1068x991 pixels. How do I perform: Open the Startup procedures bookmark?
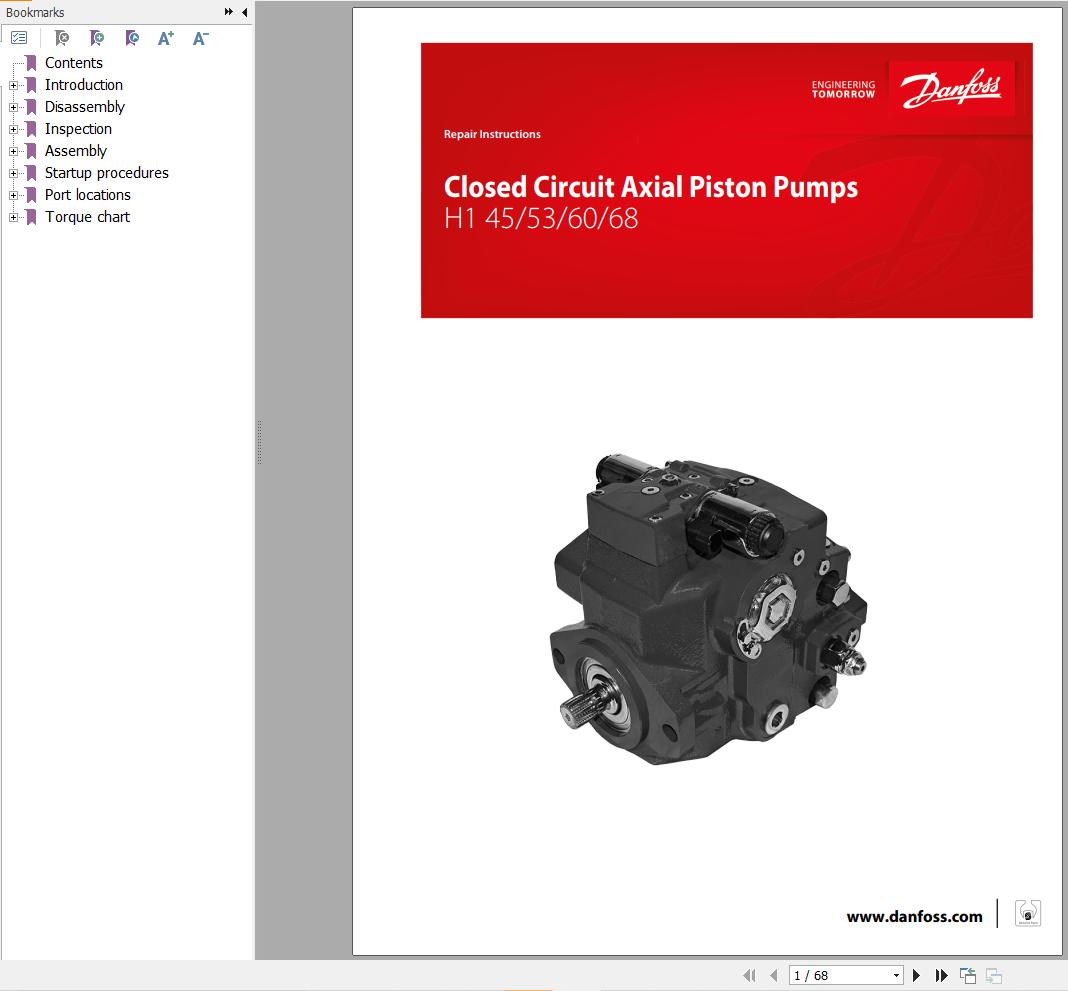tap(106, 173)
